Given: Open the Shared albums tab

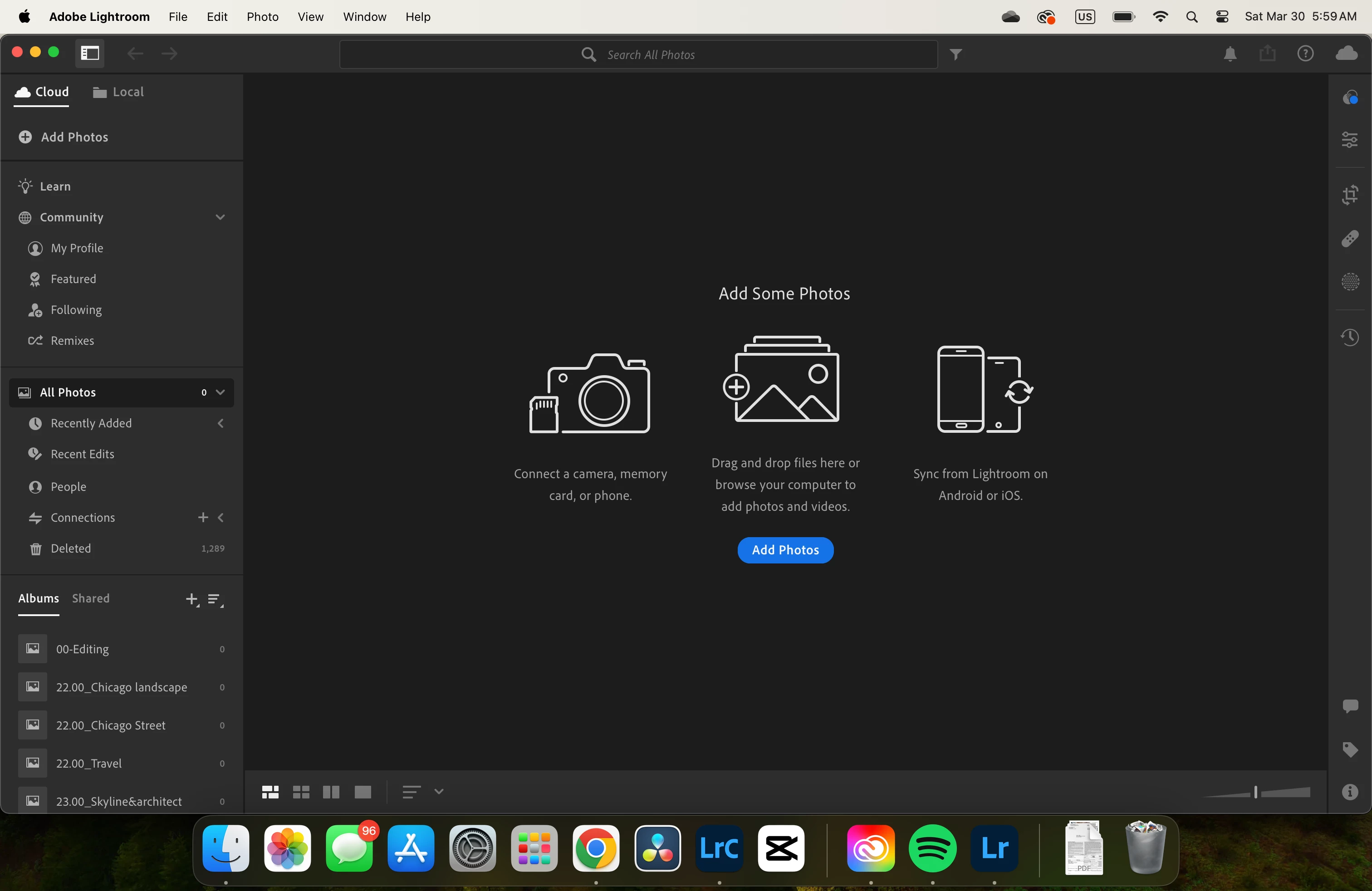Looking at the screenshot, I should (90, 598).
